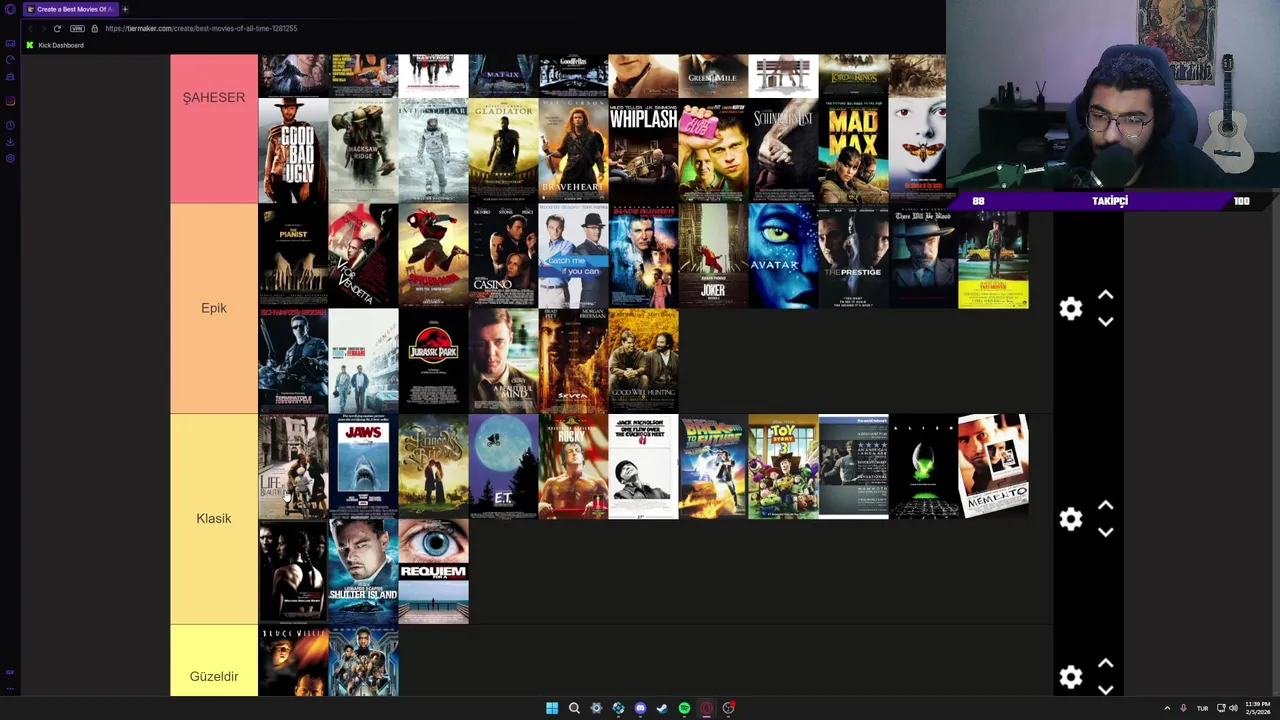Select the Mad Max poster
The width and height of the screenshot is (1280, 720).
853,150
